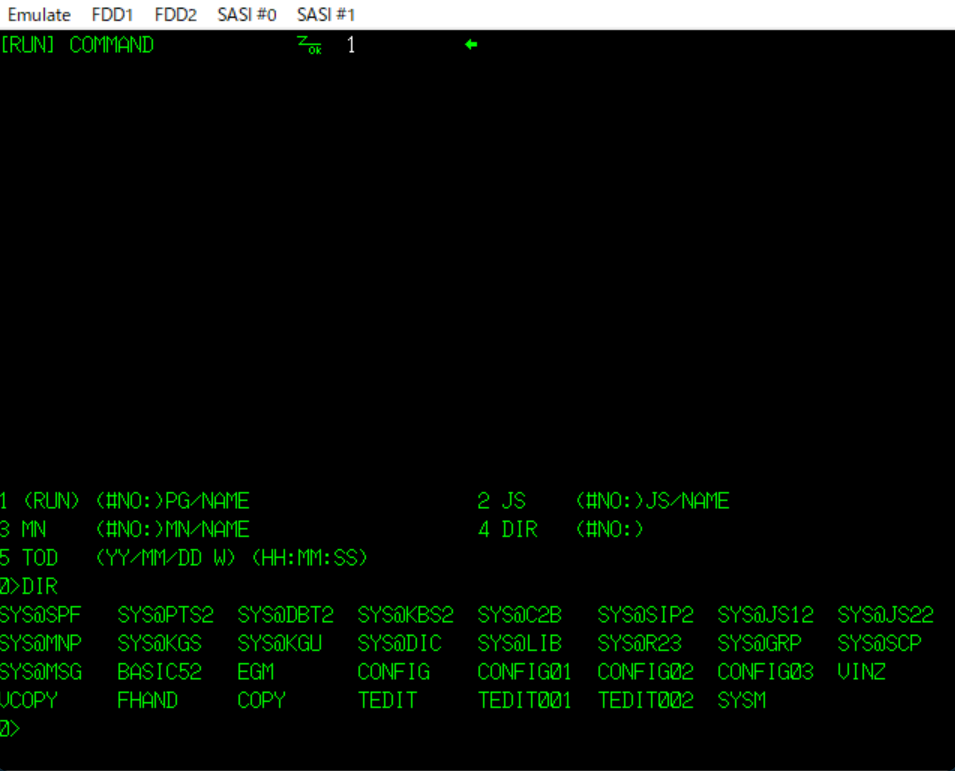Open the FDD1 menu
The image size is (955, 771).
[112, 15]
